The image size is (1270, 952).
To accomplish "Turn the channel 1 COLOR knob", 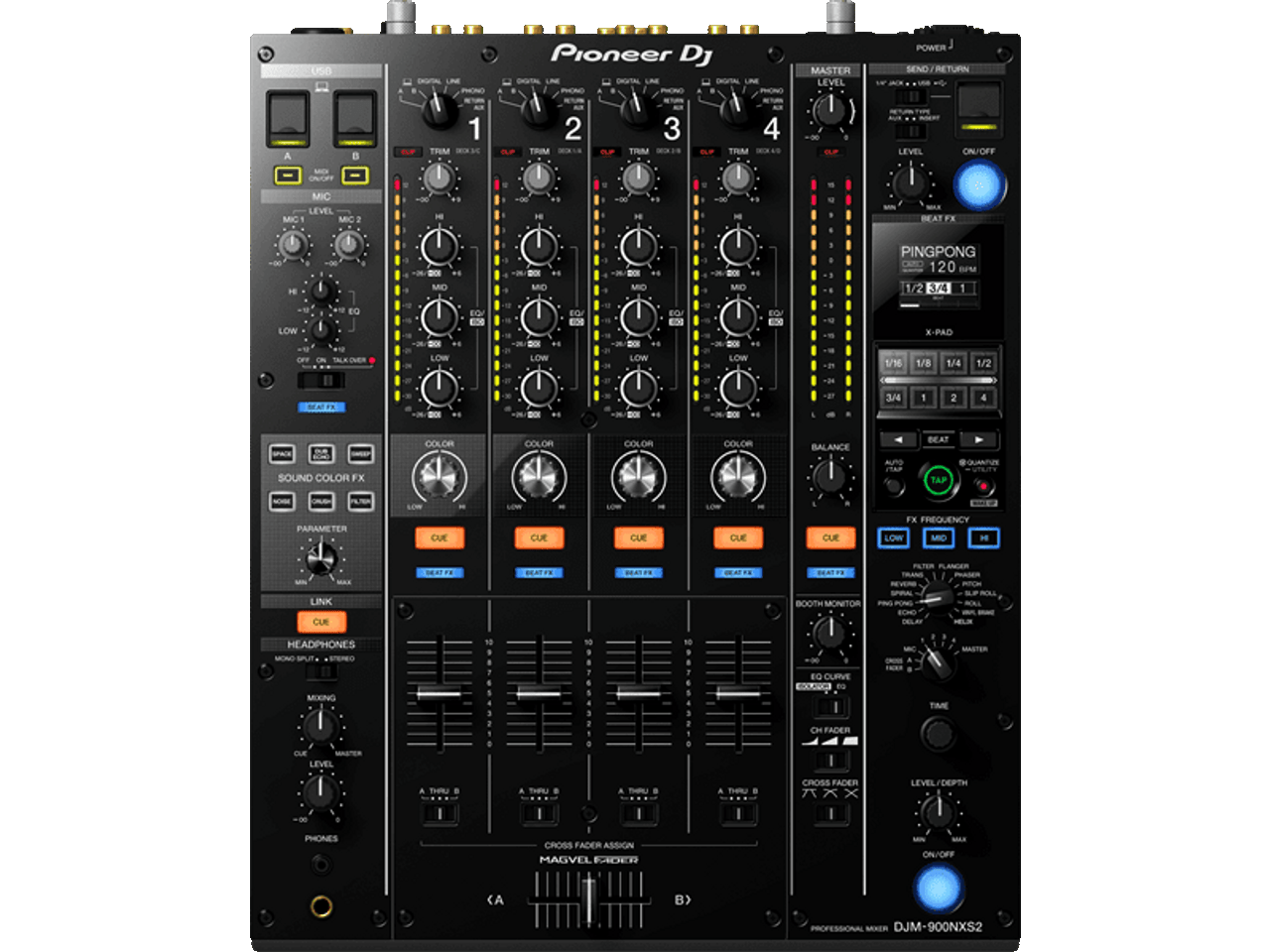I will (x=440, y=478).
